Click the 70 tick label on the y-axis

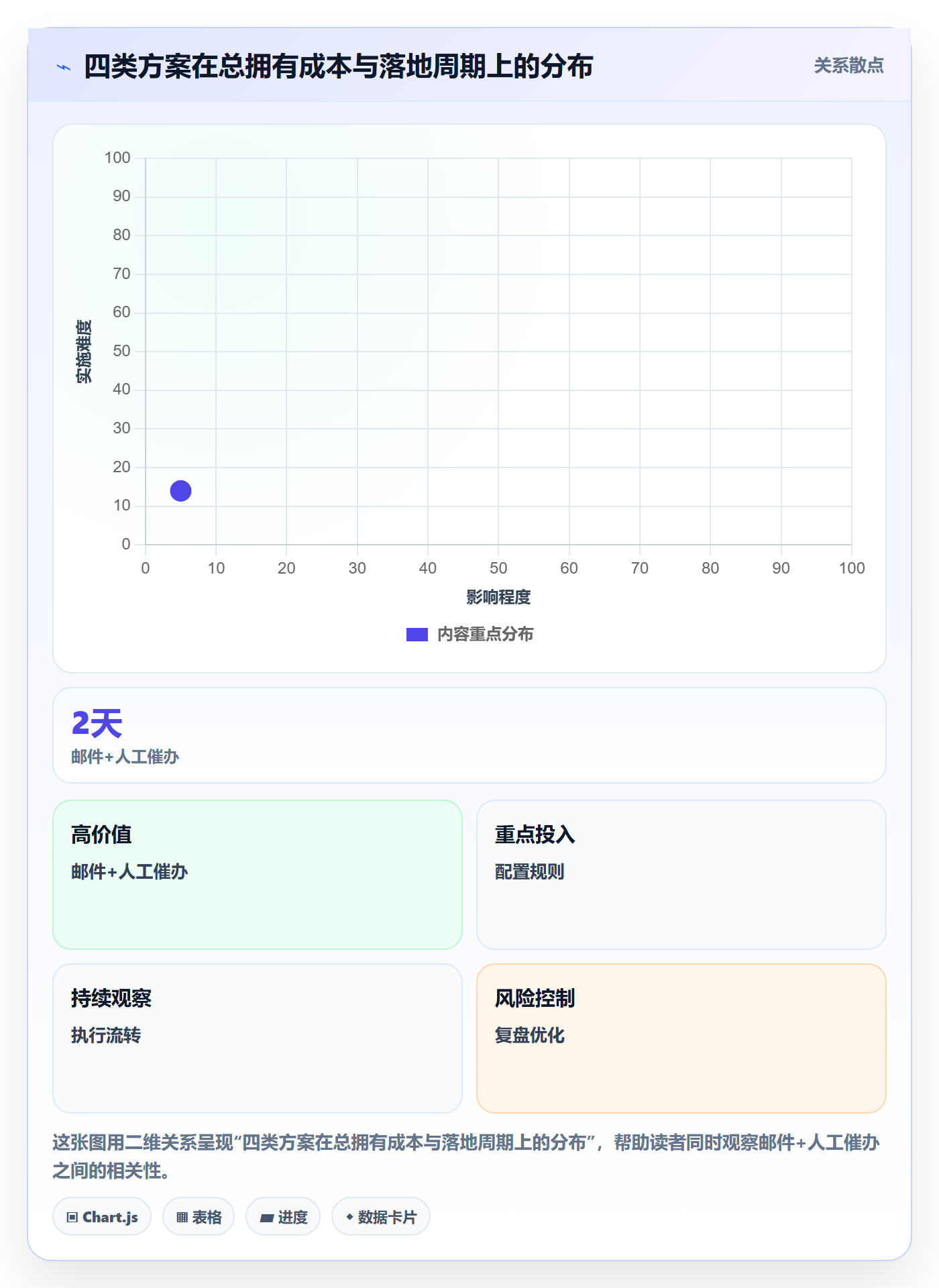(x=121, y=274)
